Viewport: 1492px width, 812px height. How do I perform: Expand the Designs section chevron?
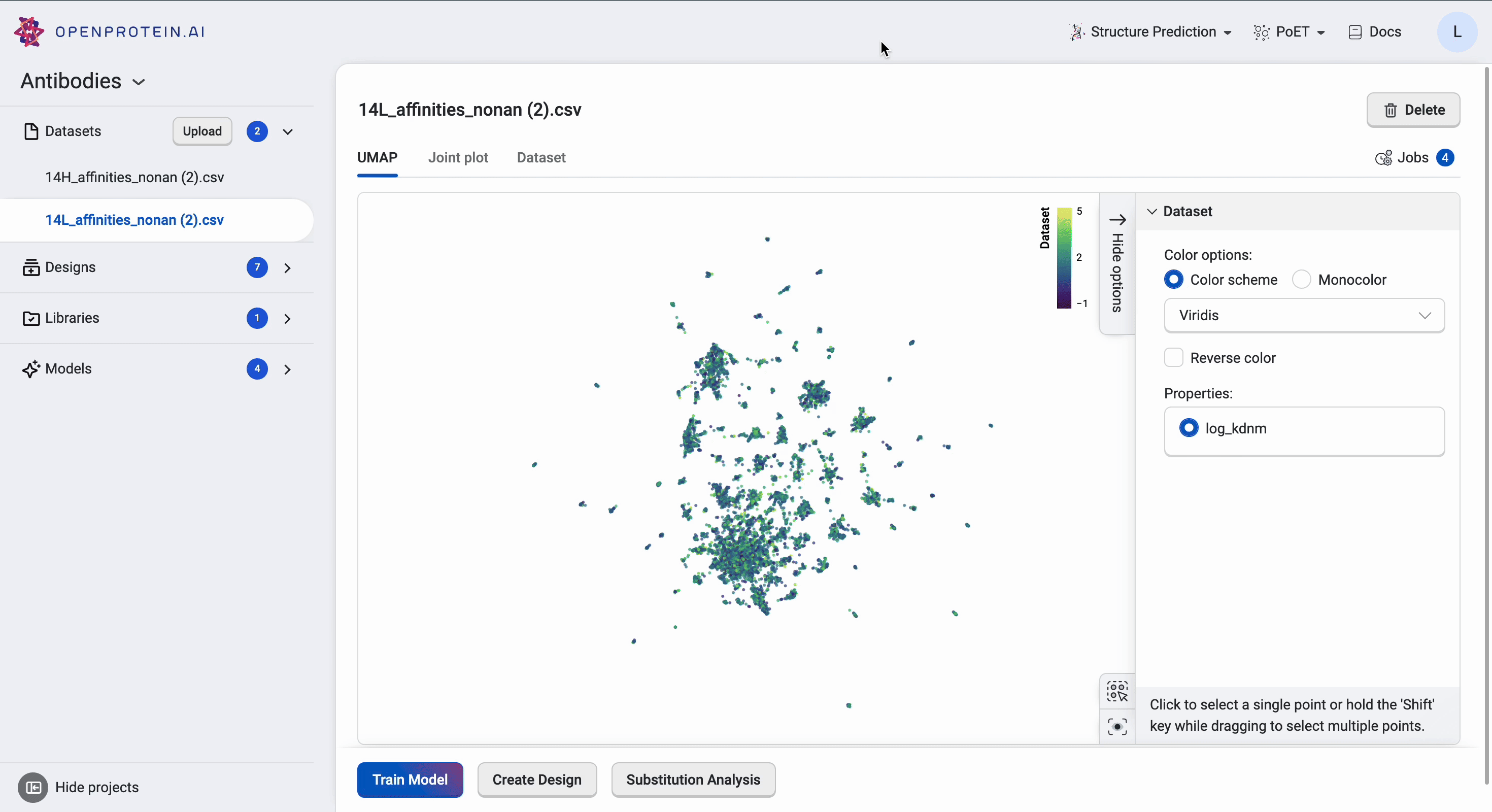click(x=287, y=267)
